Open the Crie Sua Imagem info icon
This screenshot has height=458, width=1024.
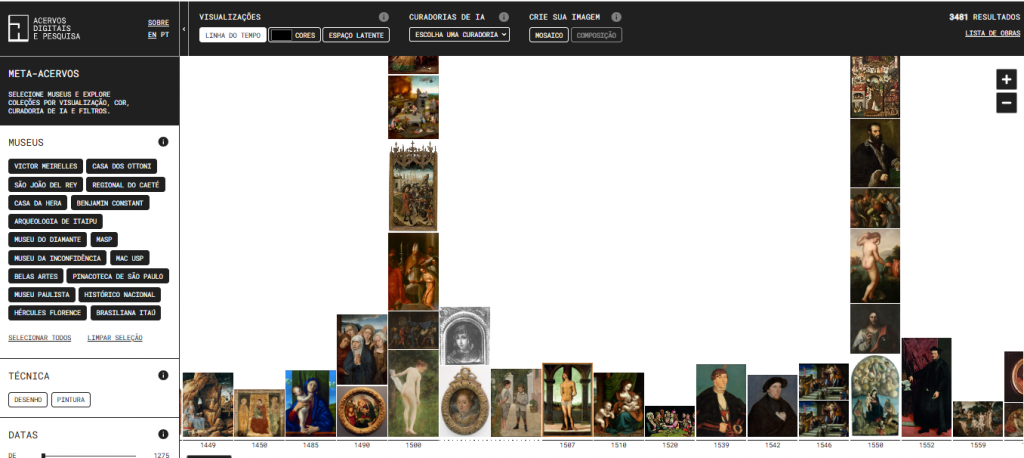pyautogui.click(x=616, y=17)
